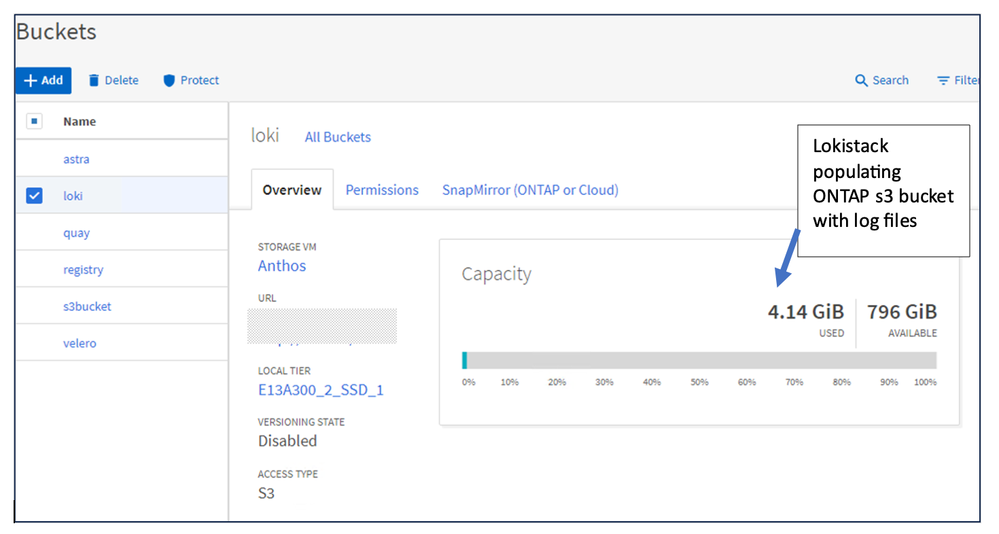Open the SnapMirror (ONTAP or Cloud) tab
Image resolution: width=999 pixels, height=534 pixels.
coord(530,190)
